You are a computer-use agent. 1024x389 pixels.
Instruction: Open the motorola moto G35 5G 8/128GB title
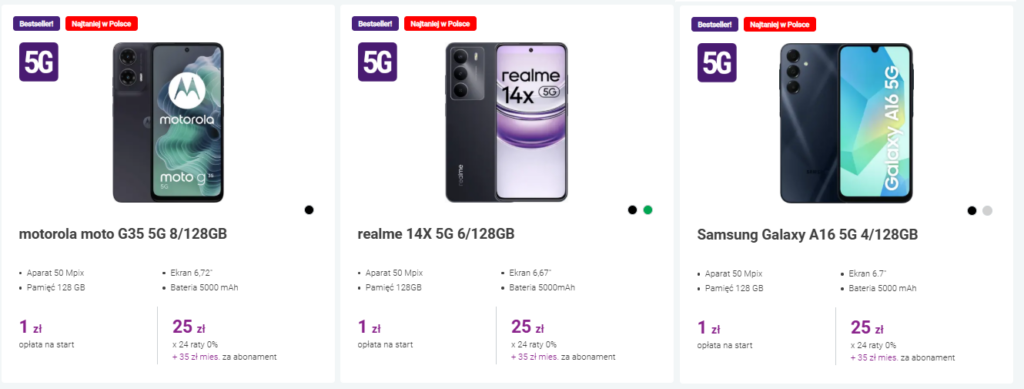123,234
